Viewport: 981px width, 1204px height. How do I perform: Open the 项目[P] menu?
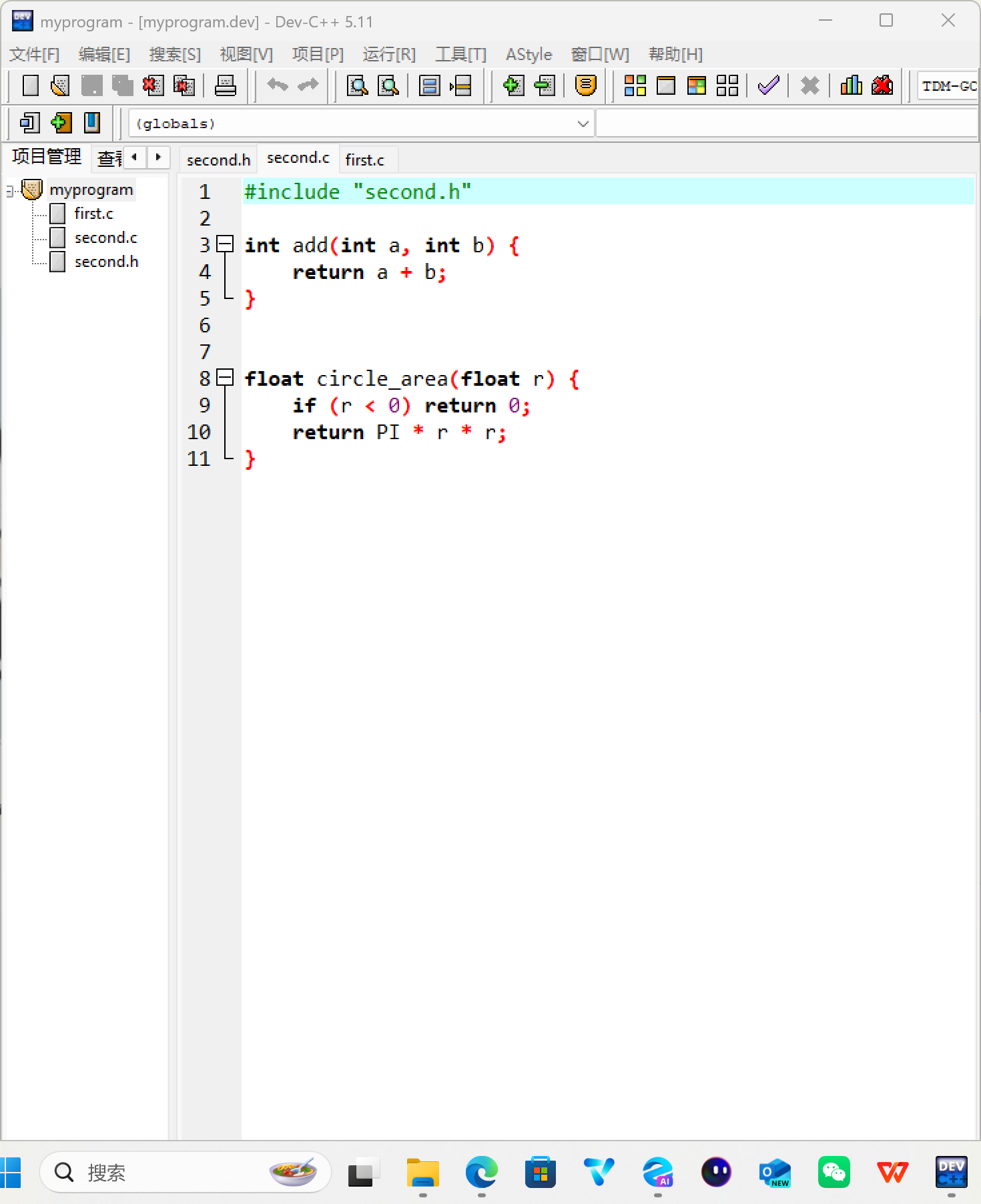[318, 54]
